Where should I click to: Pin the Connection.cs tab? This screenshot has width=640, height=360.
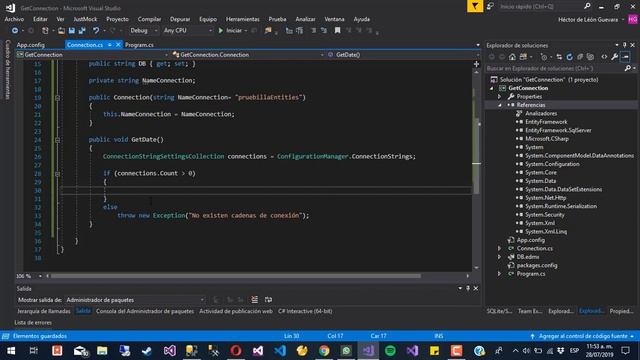point(110,44)
